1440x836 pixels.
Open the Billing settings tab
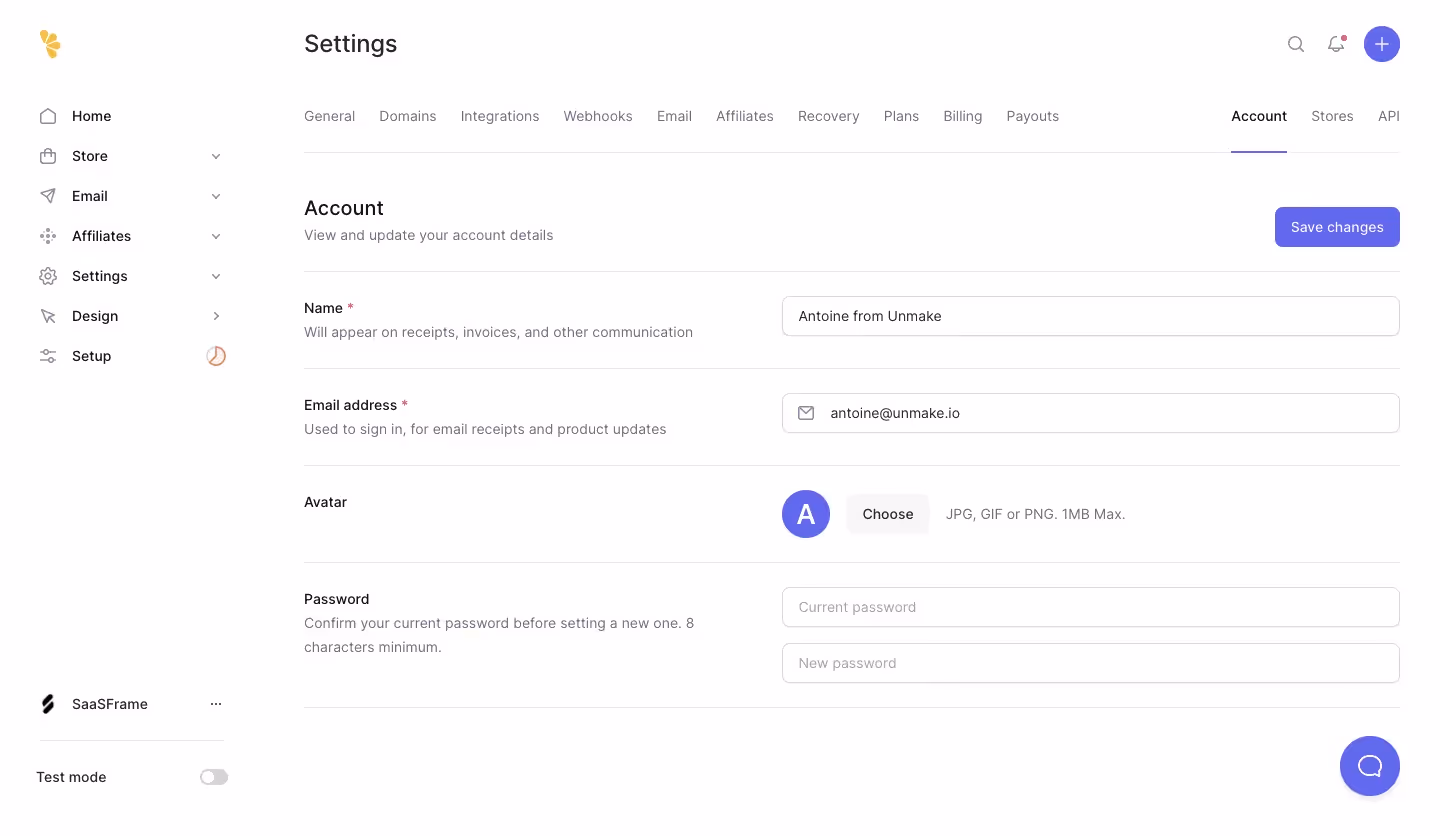click(x=962, y=116)
